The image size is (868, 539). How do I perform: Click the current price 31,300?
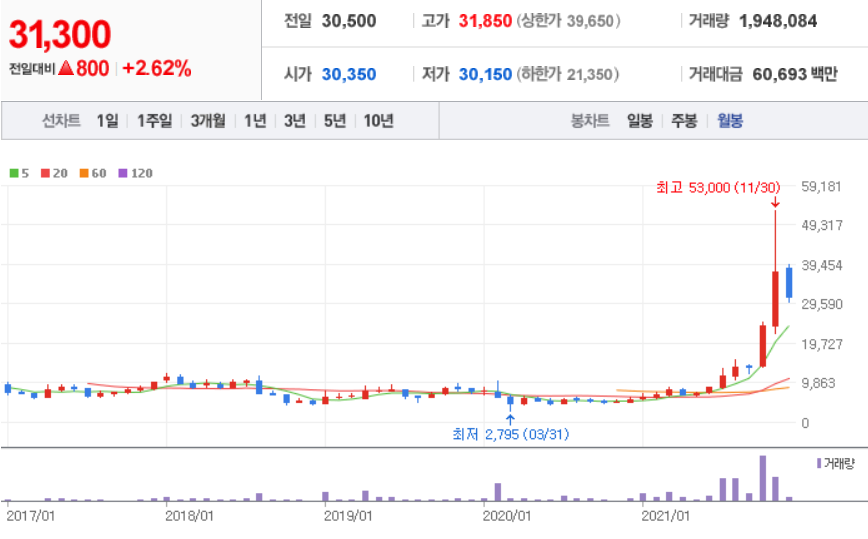tap(60, 34)
